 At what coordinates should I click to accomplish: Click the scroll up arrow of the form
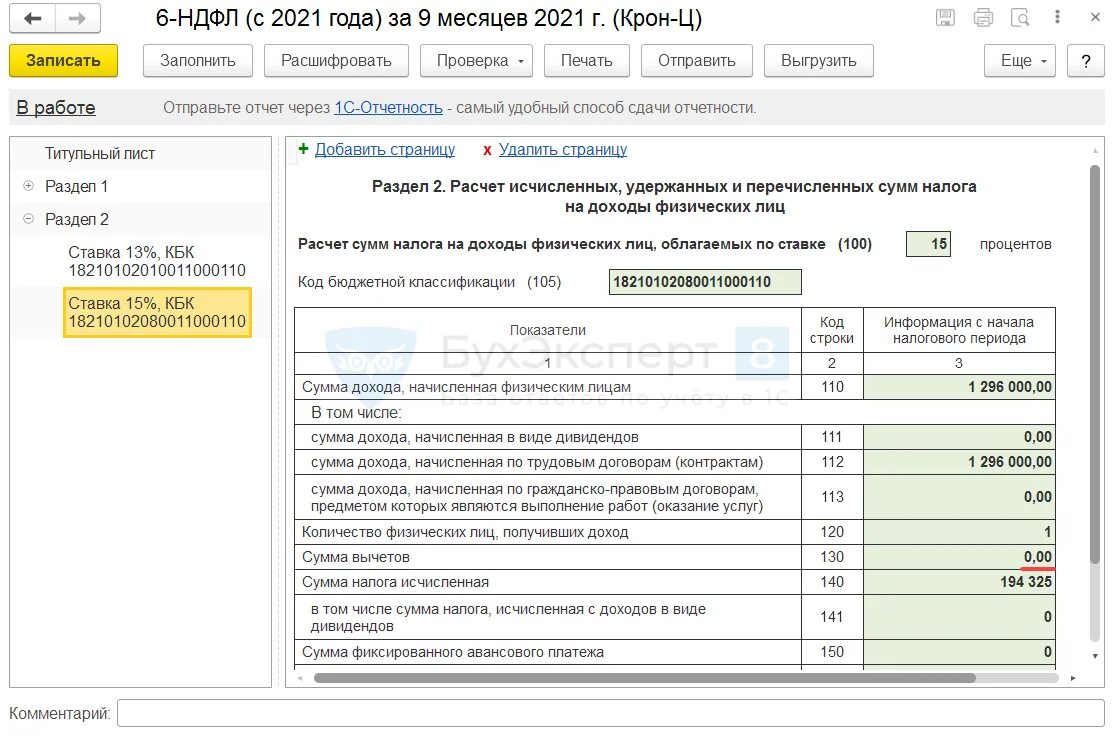[x=1095, y=151]
